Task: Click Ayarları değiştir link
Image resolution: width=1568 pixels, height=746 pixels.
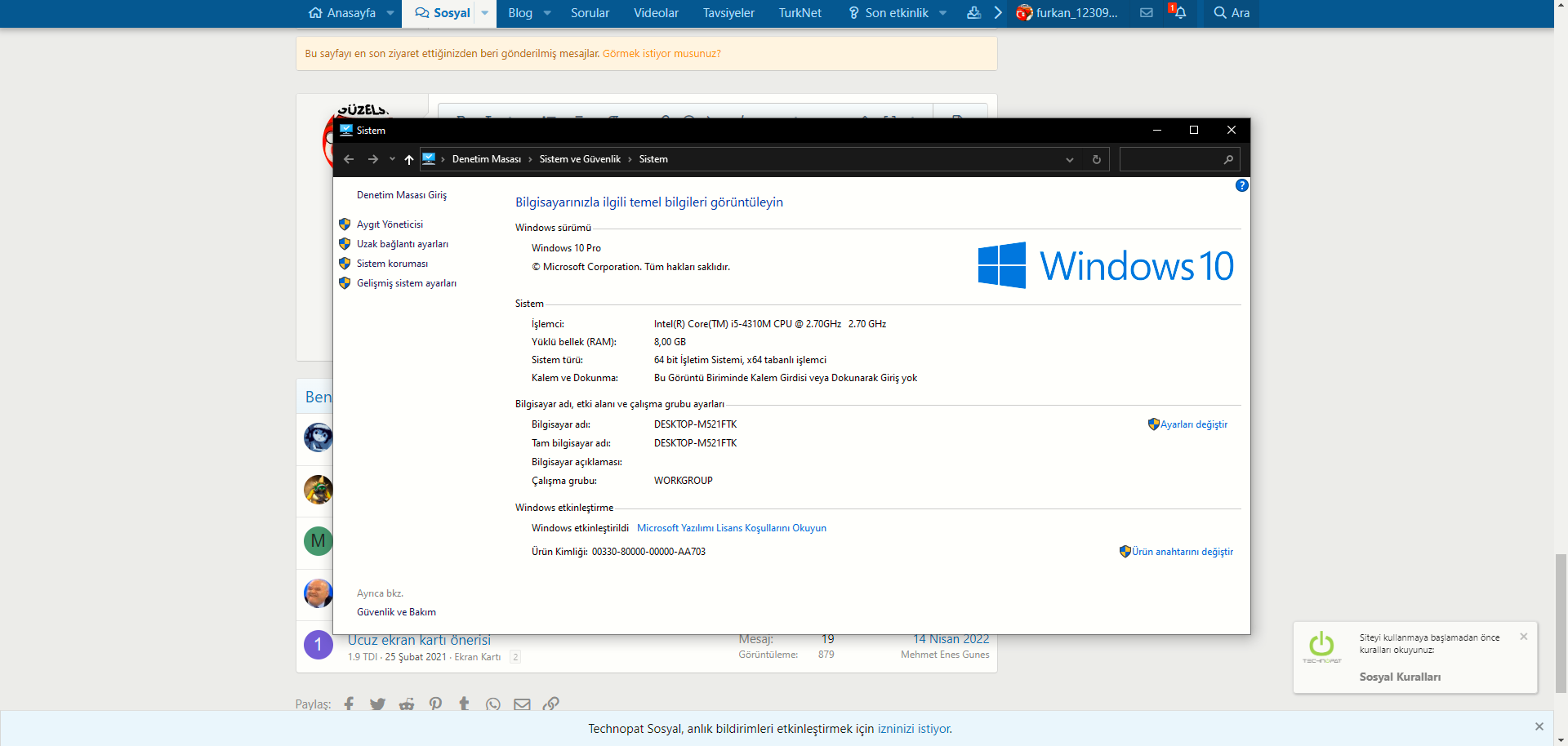Action: click(x=1193, y=424)
